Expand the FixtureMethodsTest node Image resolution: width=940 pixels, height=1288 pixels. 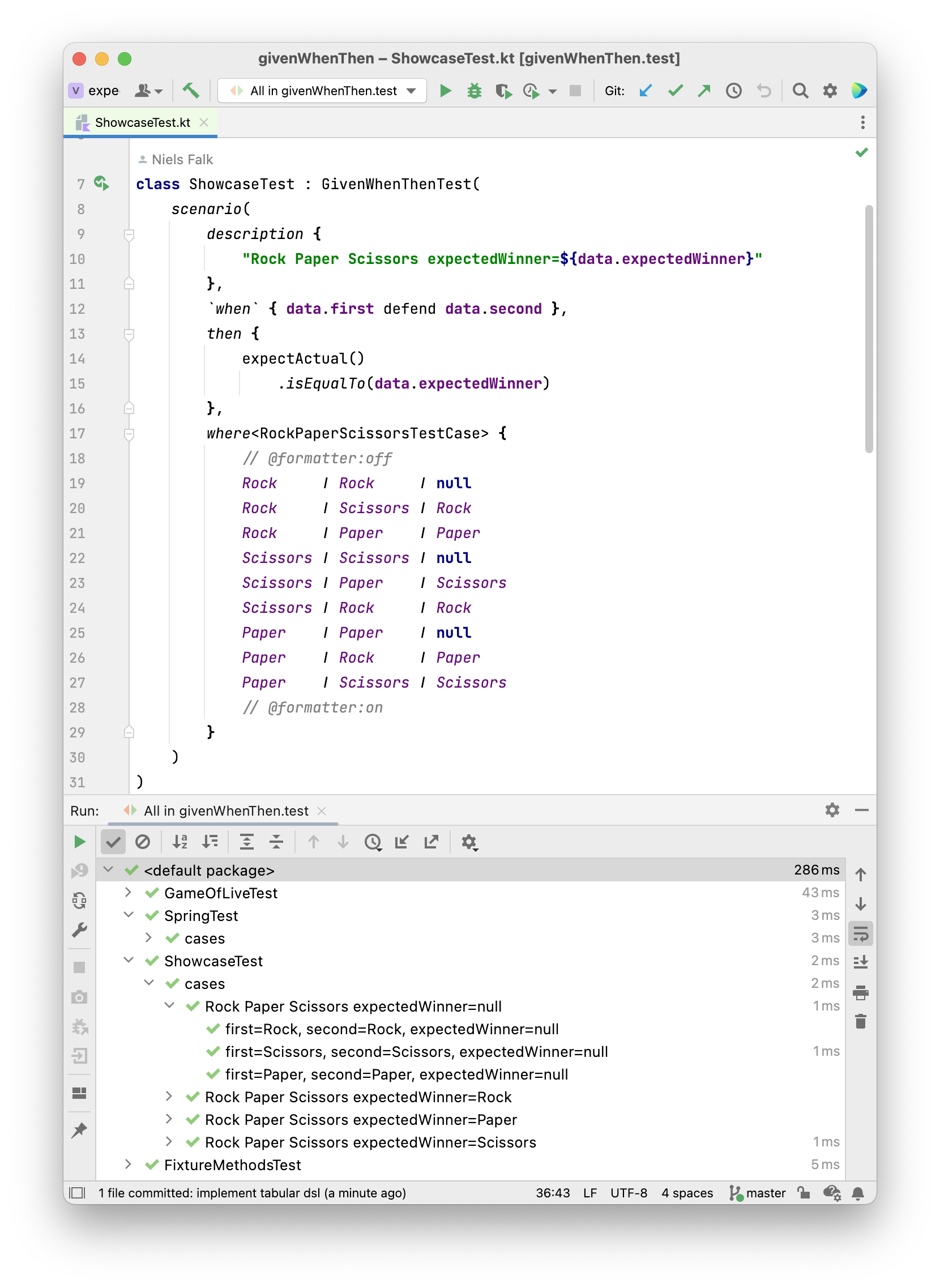(129, 1165)
